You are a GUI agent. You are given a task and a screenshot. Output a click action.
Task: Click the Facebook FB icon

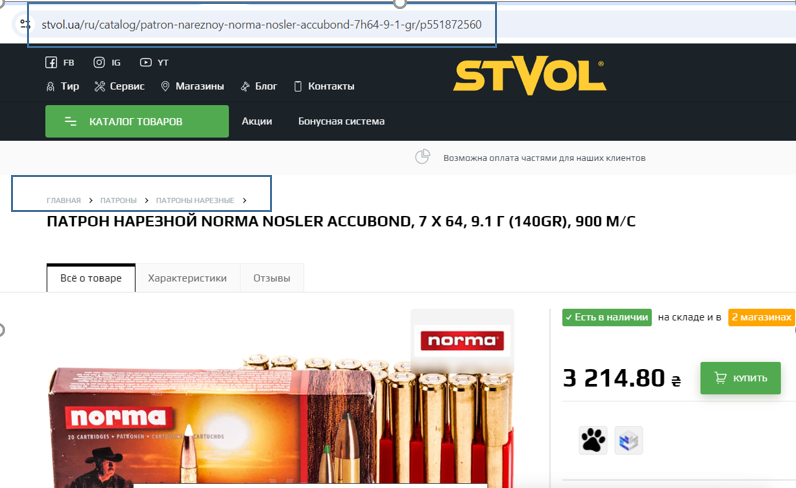[52, 62]
